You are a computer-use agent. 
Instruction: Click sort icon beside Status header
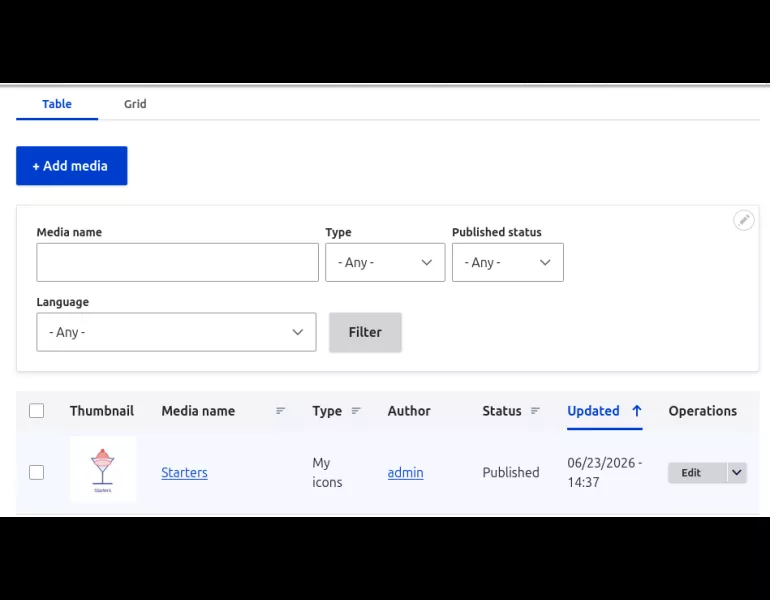coord(535,410)
